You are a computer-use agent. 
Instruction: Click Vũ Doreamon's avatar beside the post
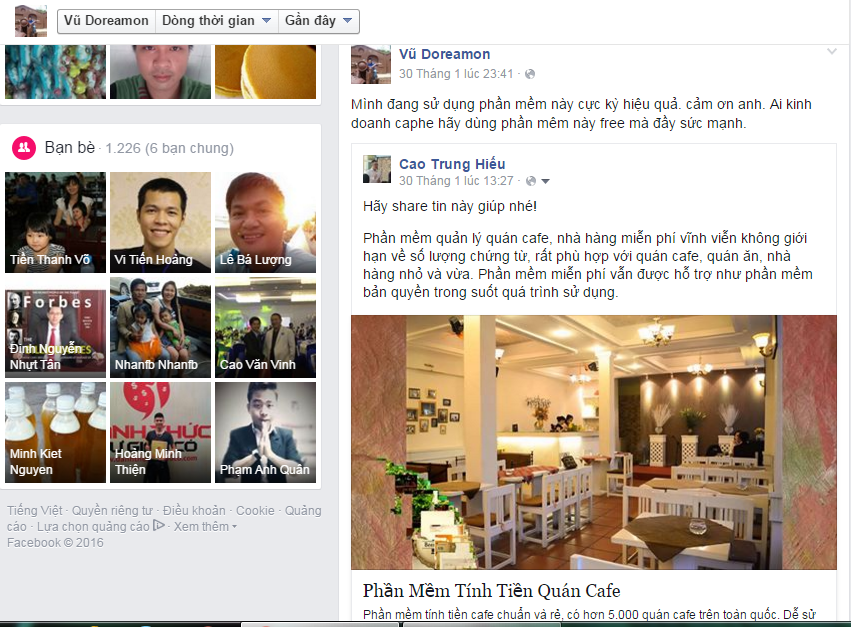[371, 64]
